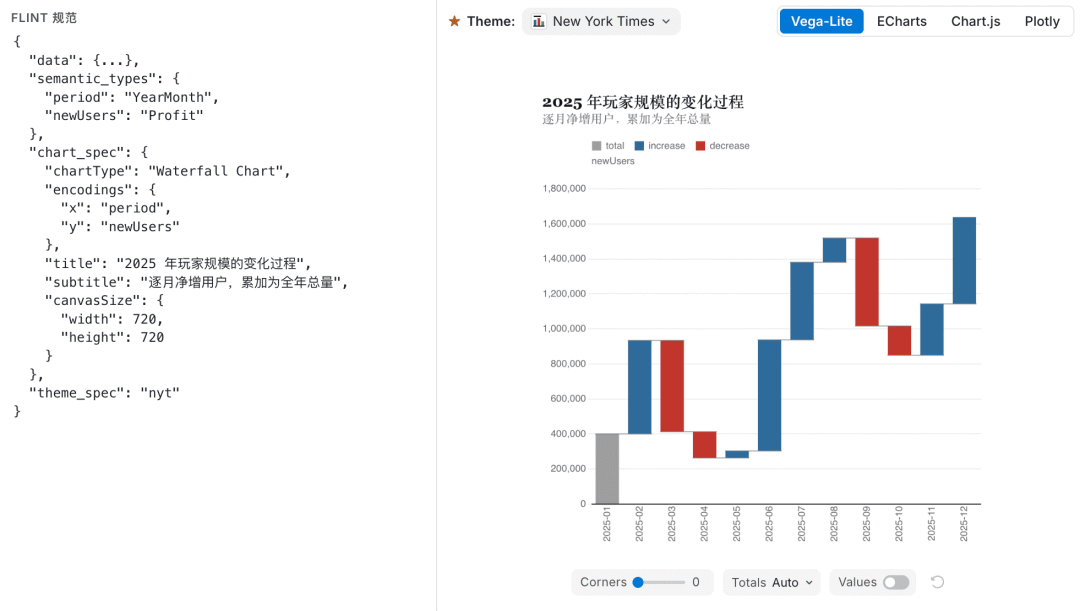The image size is (1080, 611).
Task: Click the chart subtitle '逐月净增用户，累加为全年总量'
Action: tap(626, 119)
